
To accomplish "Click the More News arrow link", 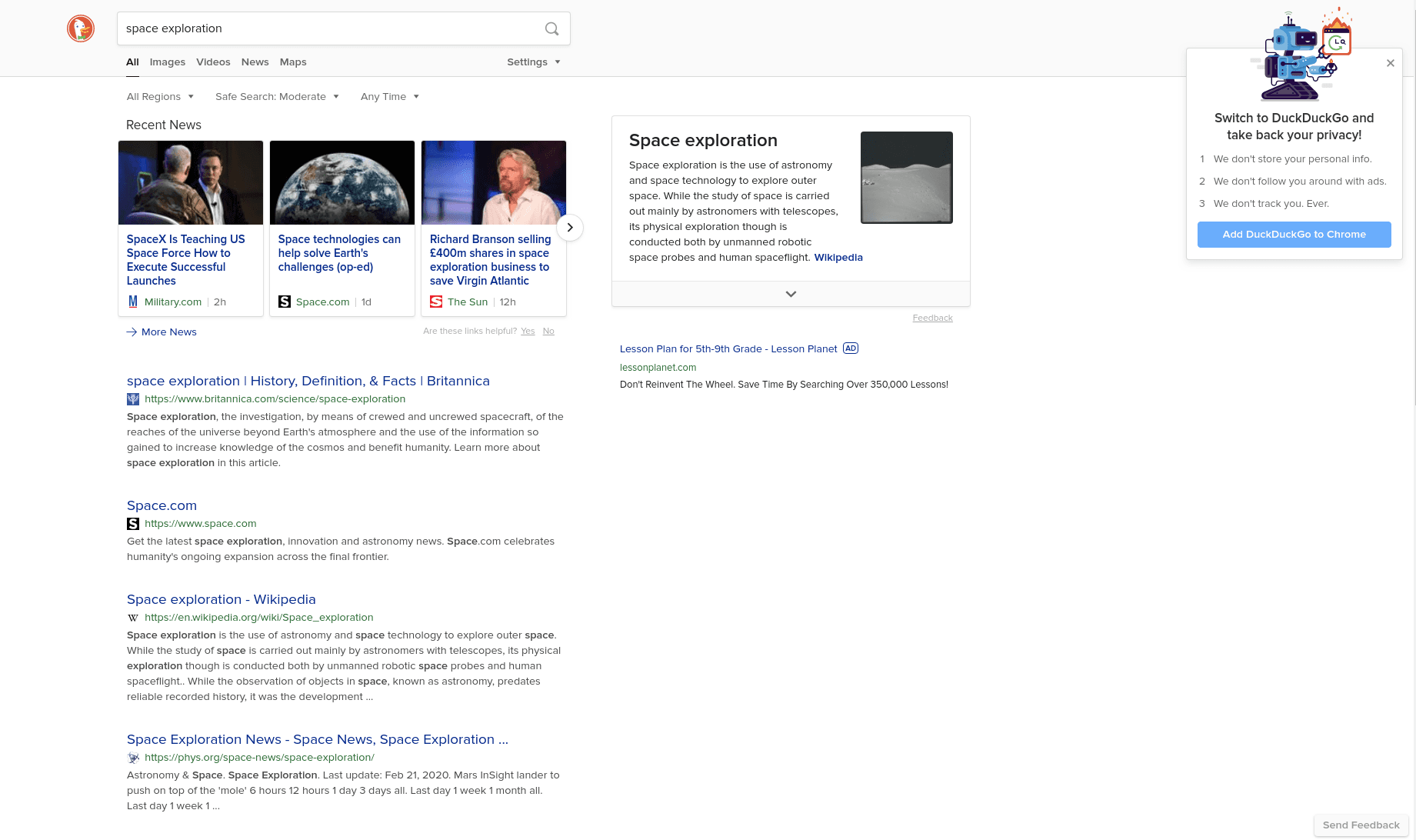I will pyautogui.click(x=162, y=332).
